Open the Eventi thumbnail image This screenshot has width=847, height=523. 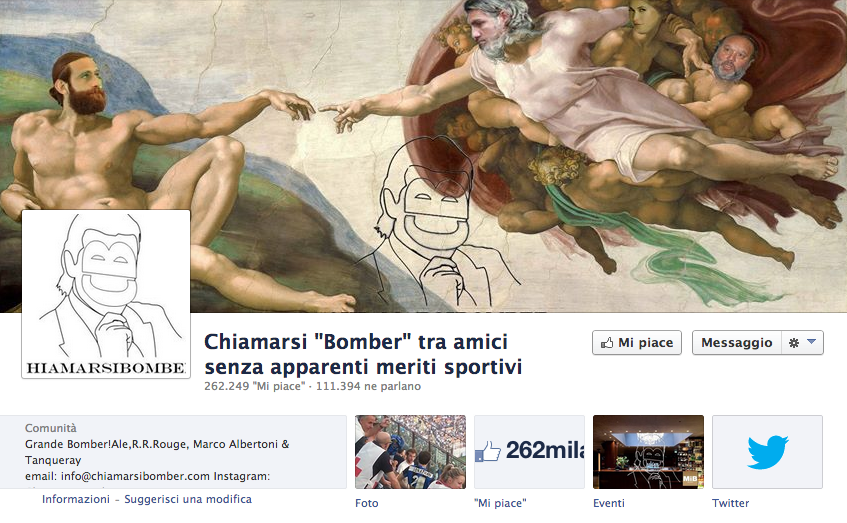(648, 452)
